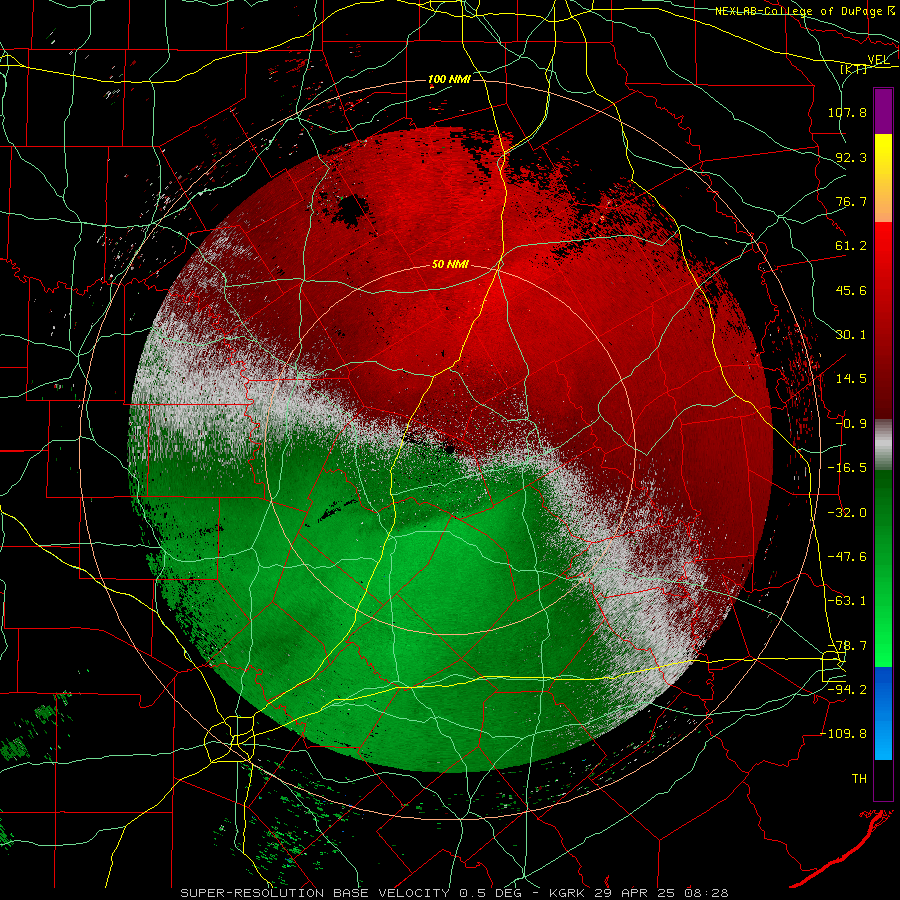Click the -109.8 velocity scale value

pyautogui.click(x=844, y=734)
